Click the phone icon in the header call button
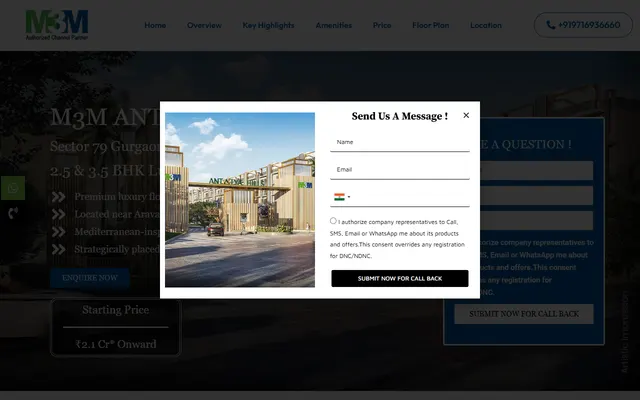 click(x=551, y=25)
